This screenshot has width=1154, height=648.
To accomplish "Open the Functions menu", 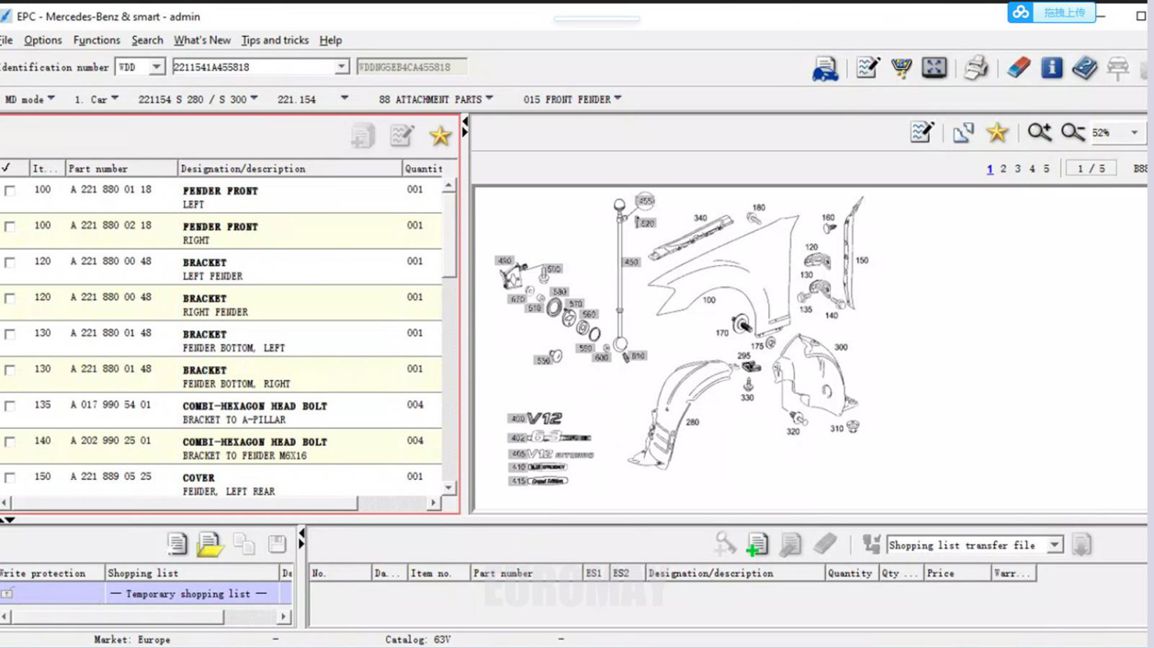I will (96, 40).
